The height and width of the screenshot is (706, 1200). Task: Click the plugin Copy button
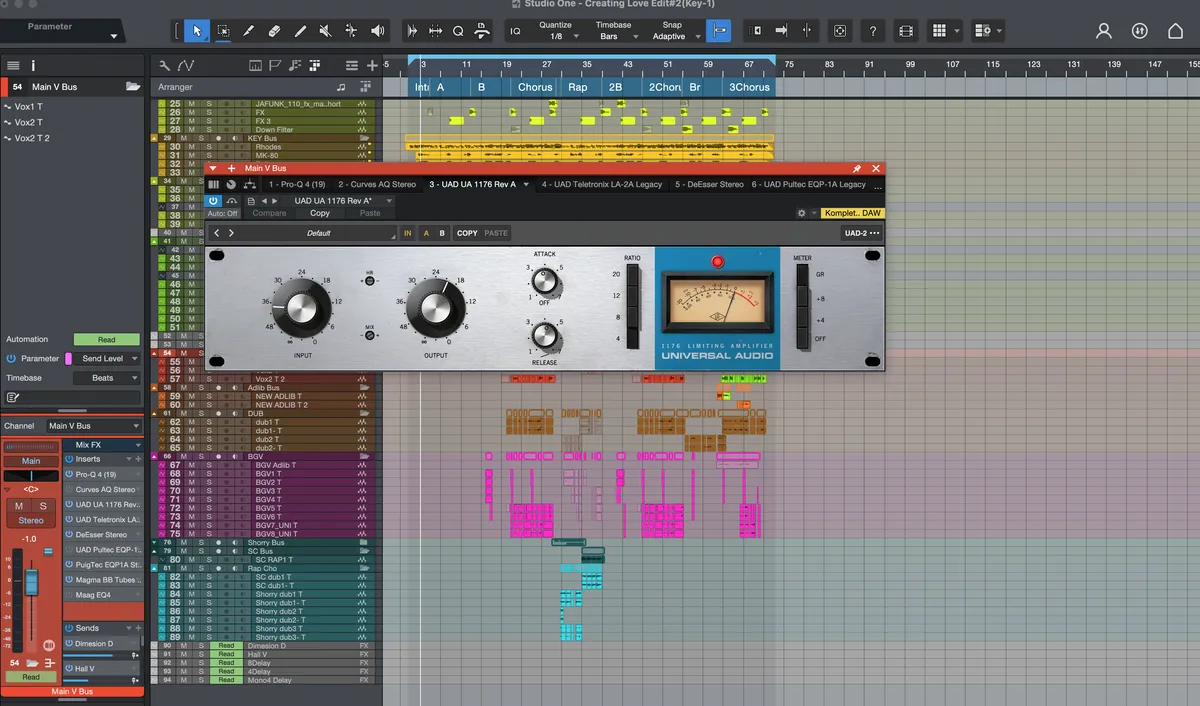(x=320, y=213)
